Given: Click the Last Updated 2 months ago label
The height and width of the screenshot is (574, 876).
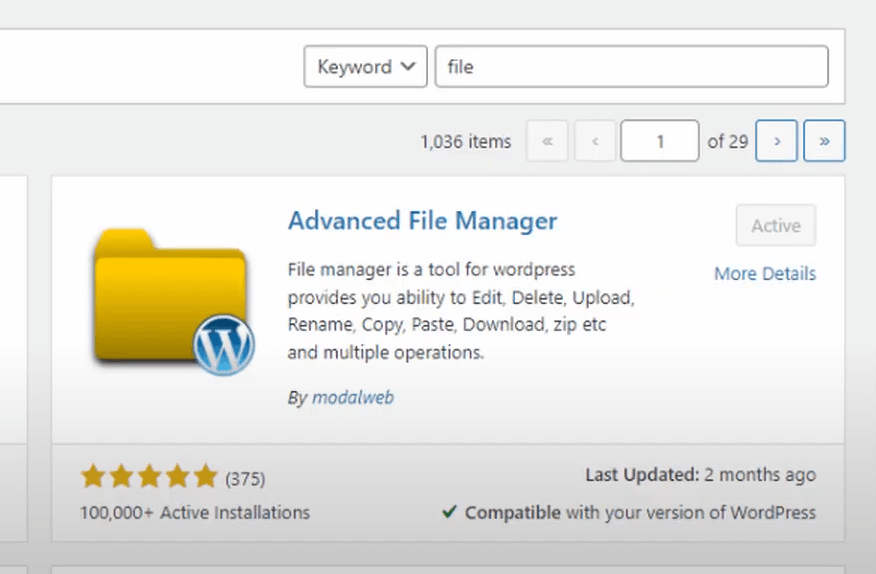Looking at the screenshot, I should (x=700, y=476).
